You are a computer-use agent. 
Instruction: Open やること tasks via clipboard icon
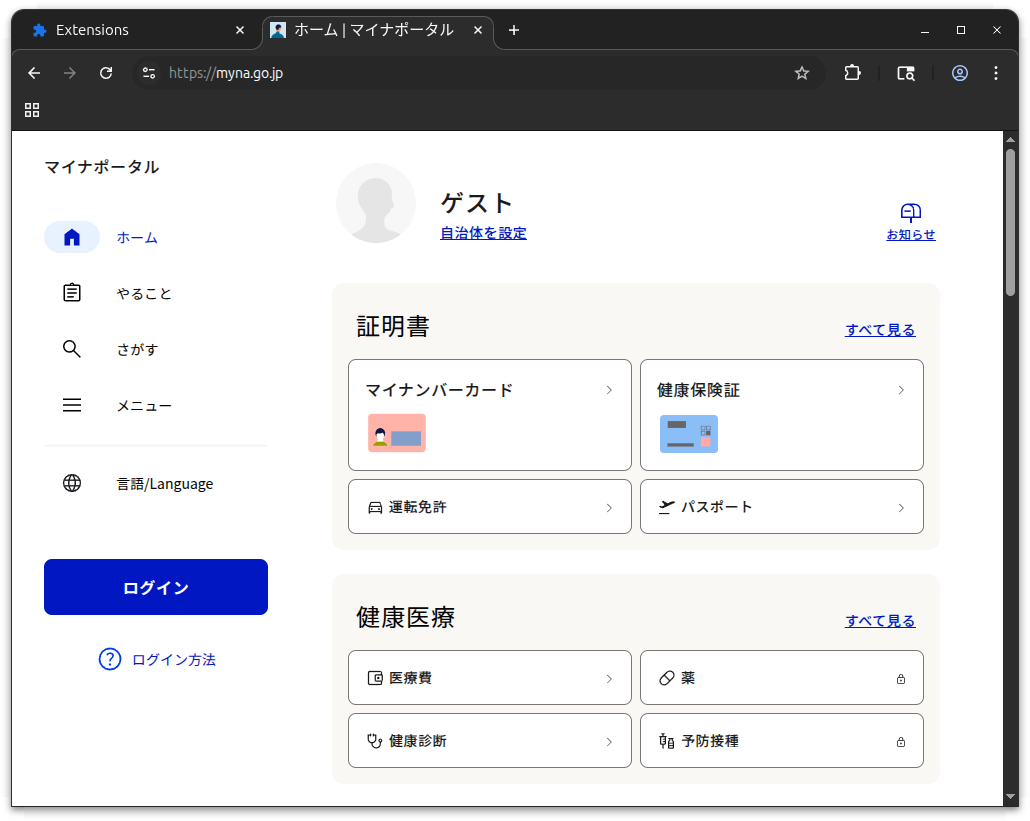pyautogui.click(x=71, y=293)
